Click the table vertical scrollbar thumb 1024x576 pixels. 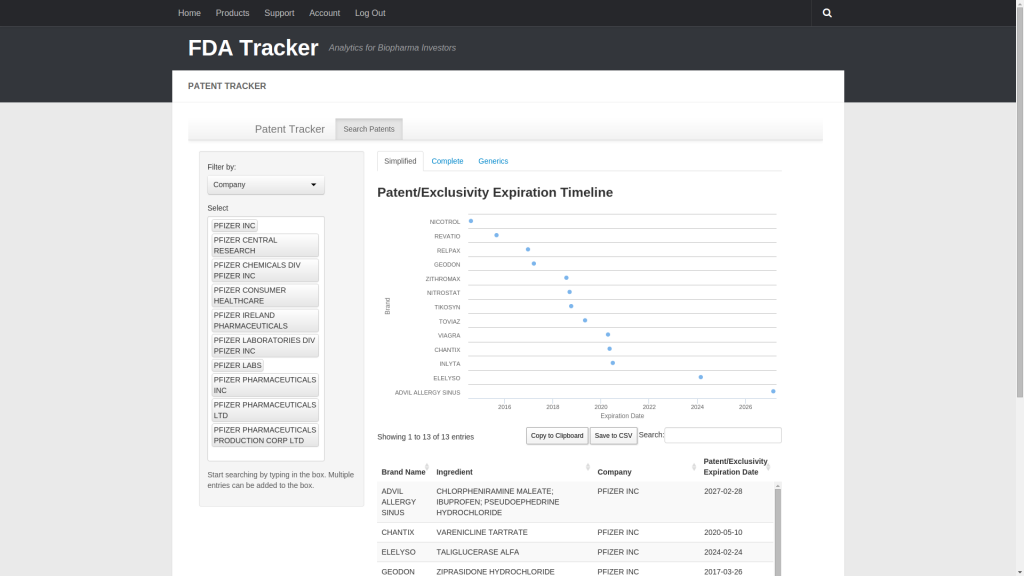click(778, 532)
